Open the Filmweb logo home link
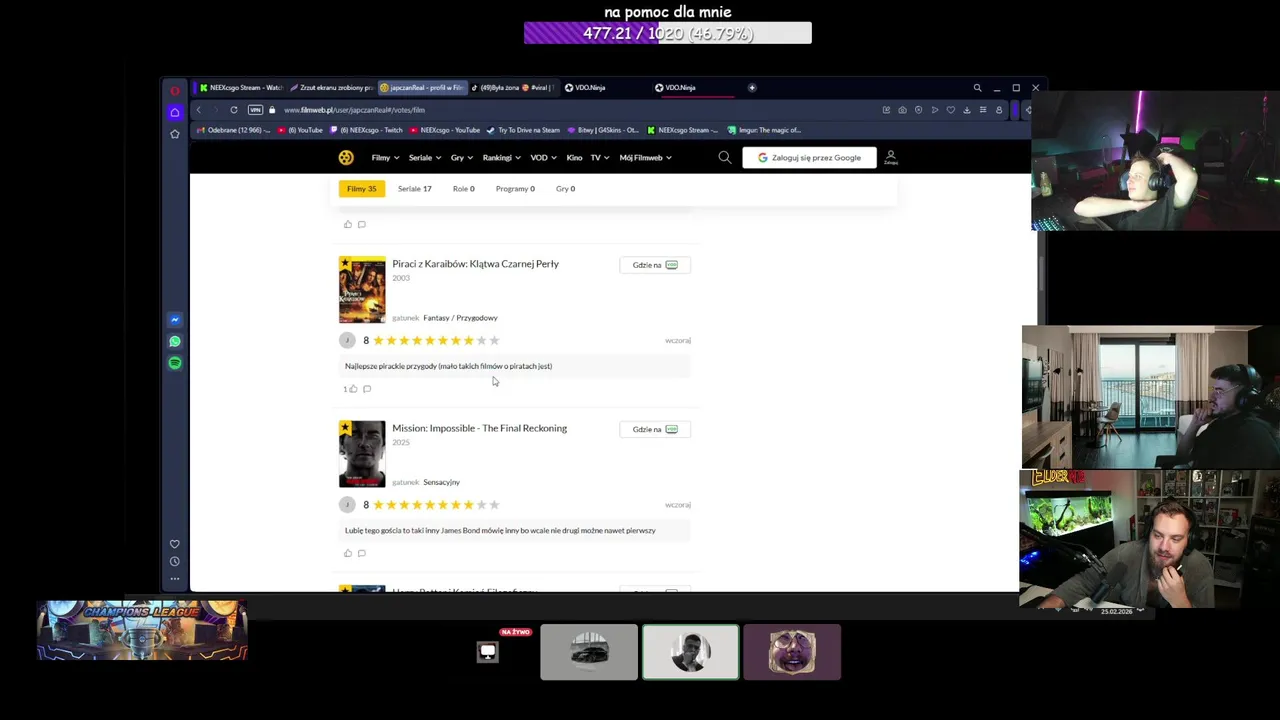 (x=346, y=157)
